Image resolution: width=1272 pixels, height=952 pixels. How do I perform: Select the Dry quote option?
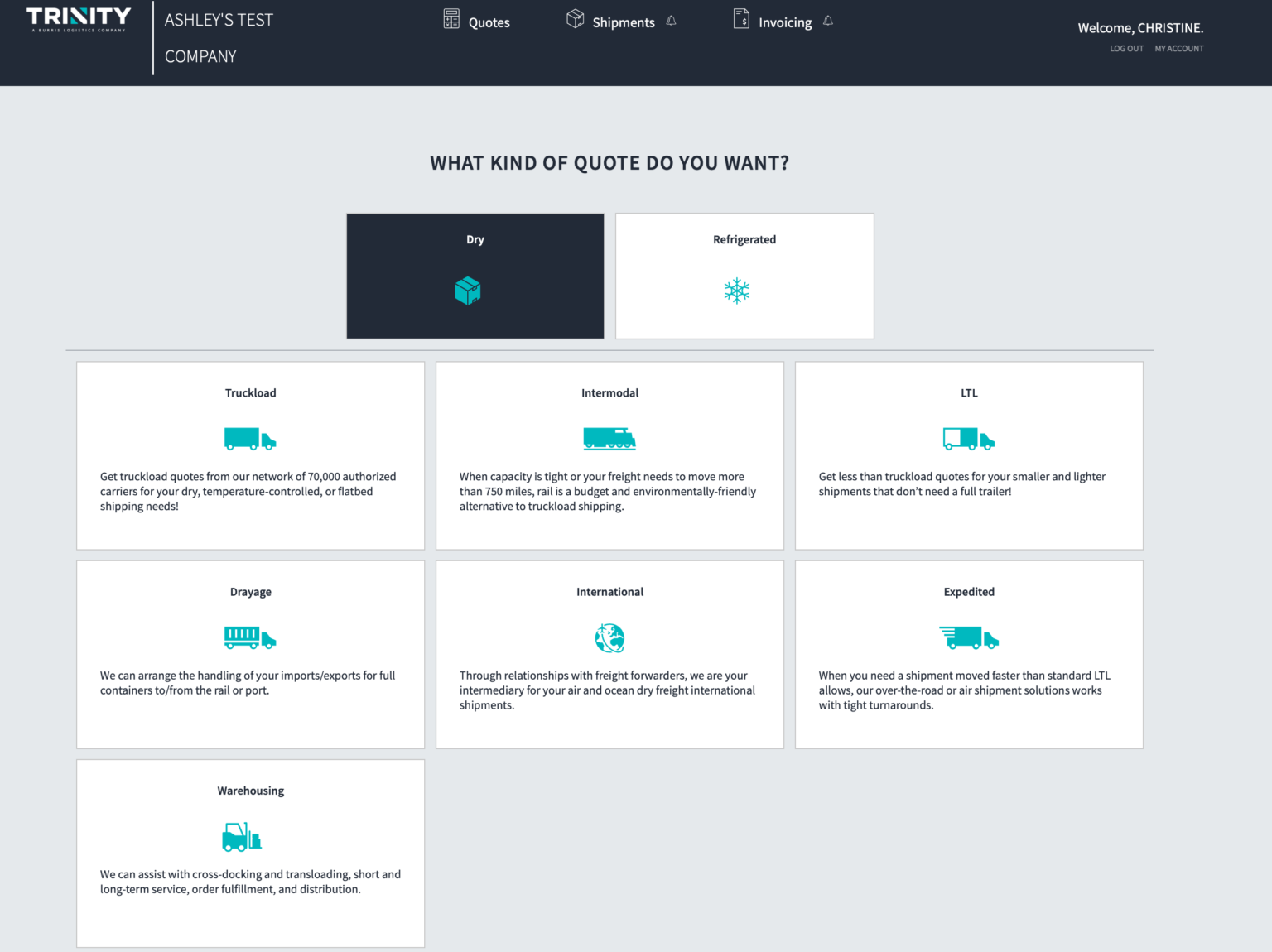tap(475, 276)
